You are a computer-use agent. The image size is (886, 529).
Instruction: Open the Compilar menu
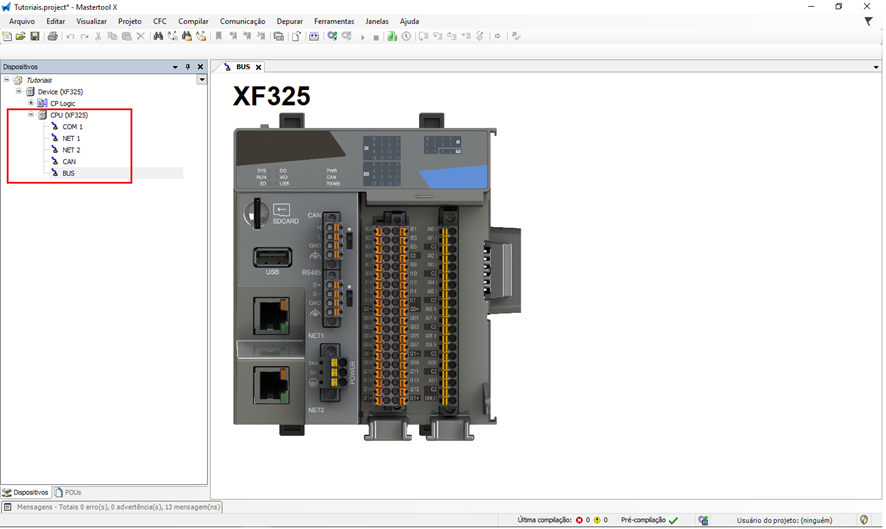(x=193, y=21)
